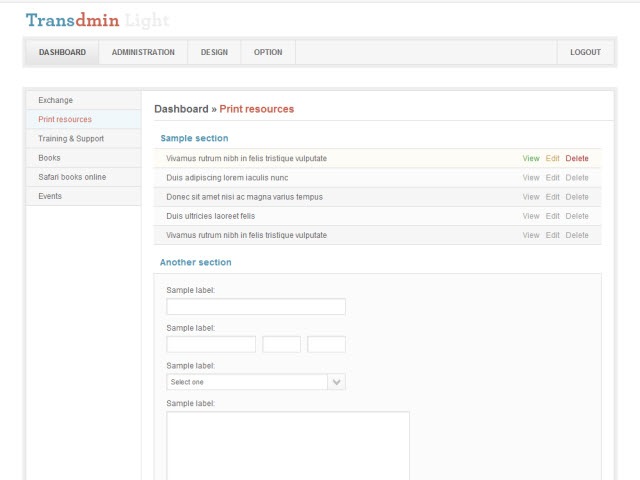640x480 pixels.
Task: Click inside the large text area
Action: 288,445
